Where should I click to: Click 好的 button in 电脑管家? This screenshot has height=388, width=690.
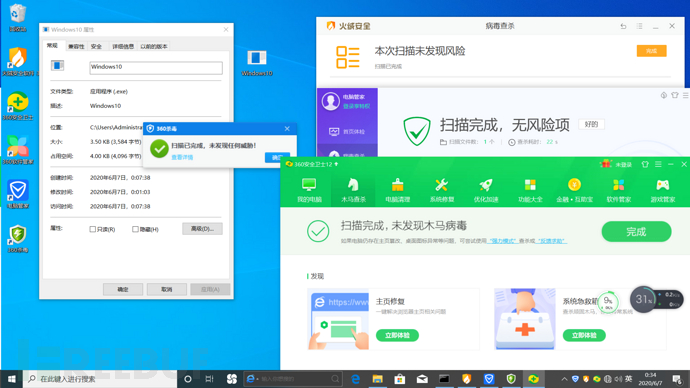click(591, 124)
